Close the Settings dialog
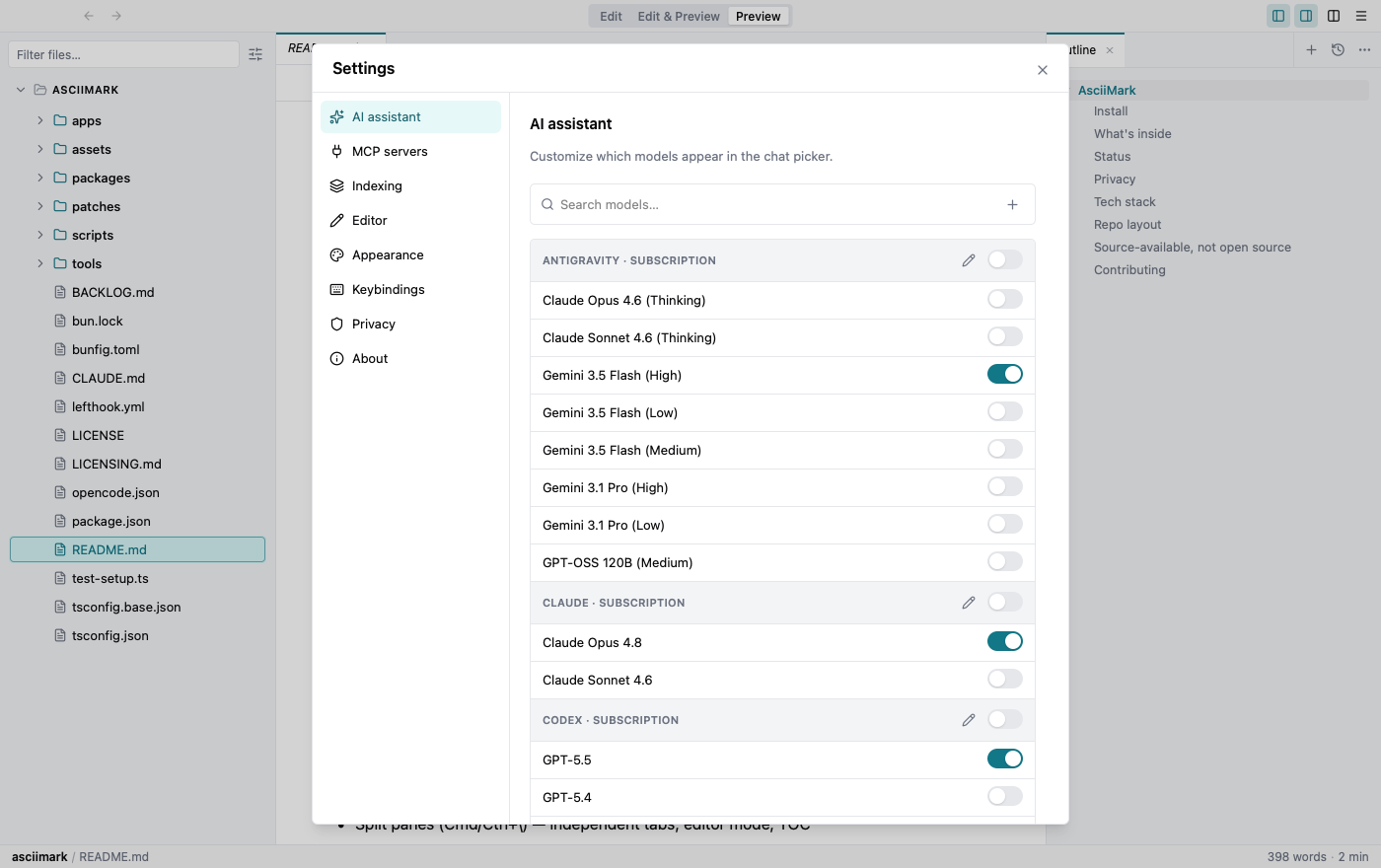The height and width of the screenshot is (868, 1381). (x=1043, y=70)
